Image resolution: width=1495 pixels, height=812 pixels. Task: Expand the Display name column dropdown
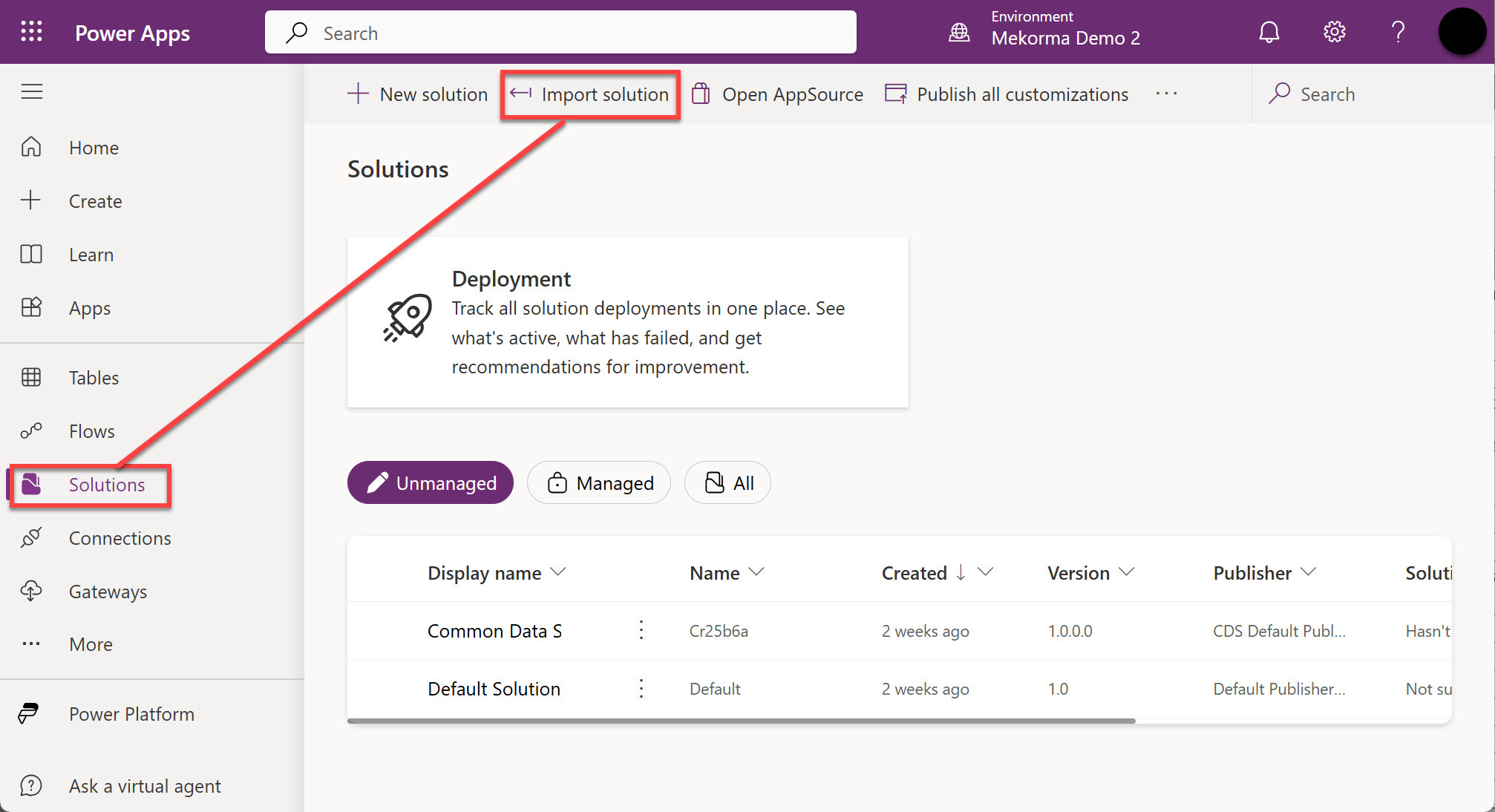(558, 572)
